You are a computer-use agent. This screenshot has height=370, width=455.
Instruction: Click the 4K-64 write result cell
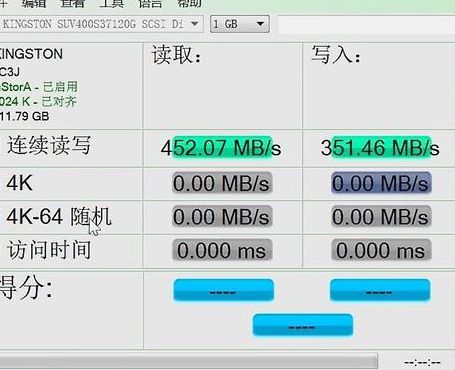[381, 217]
